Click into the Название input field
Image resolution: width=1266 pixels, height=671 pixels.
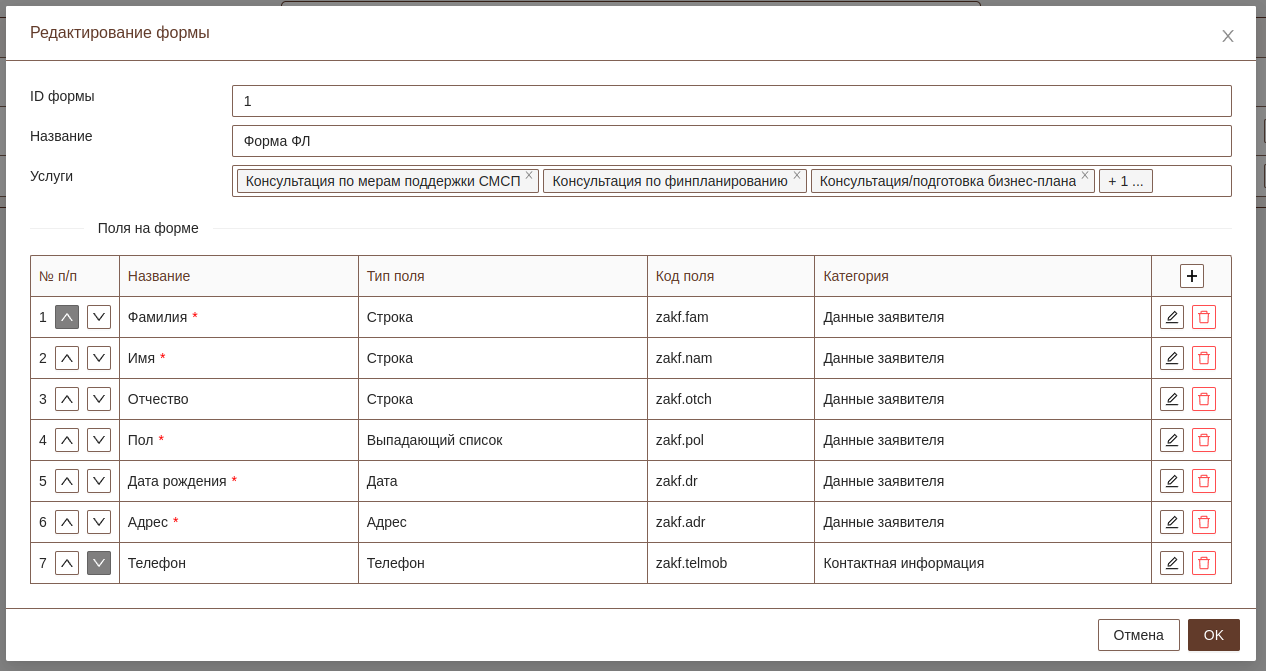click(731, 141)
